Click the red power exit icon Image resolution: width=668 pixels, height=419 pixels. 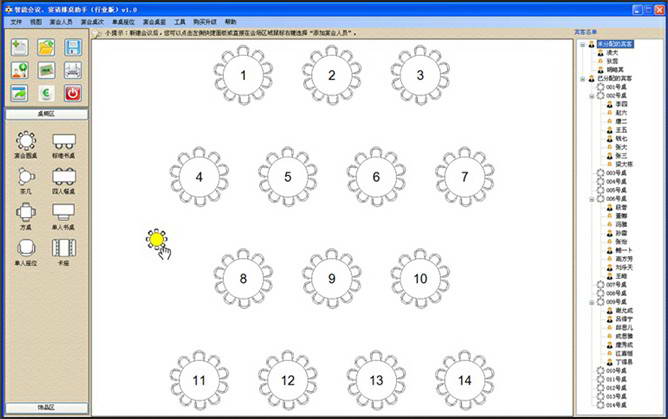pos(73,93)
